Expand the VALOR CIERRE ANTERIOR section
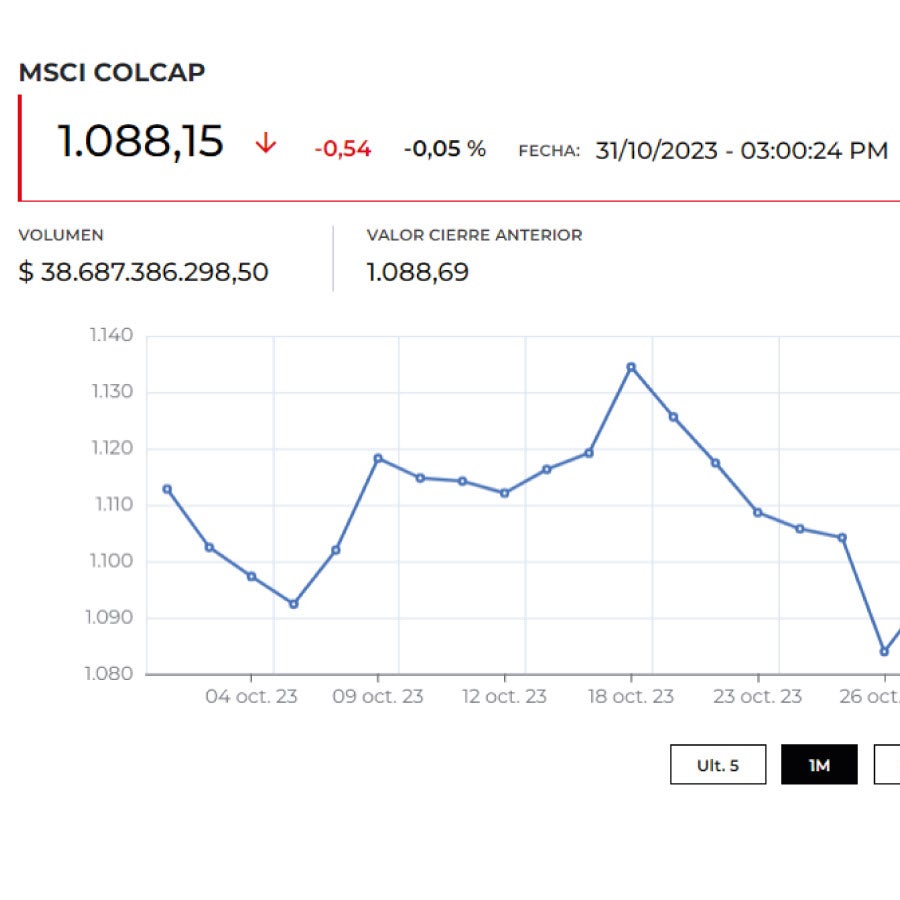 pyautogui.click(x=474, y=236)
